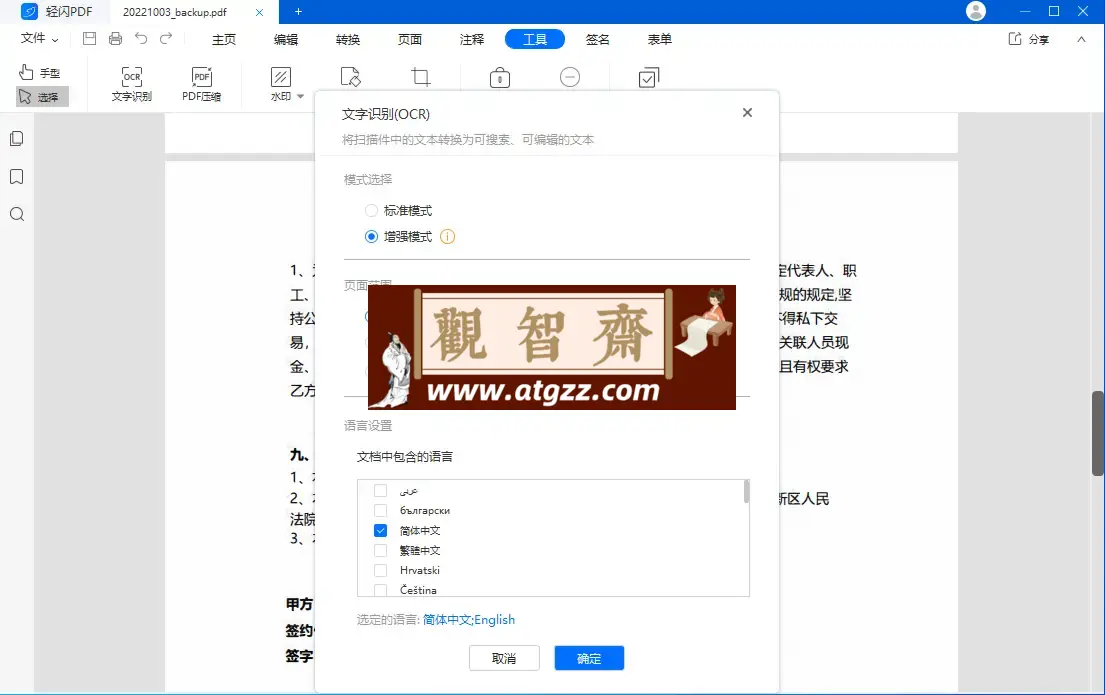1105x695 pixels.
Task: Click the page background icon next to watermark
Action: click(350, 77)
